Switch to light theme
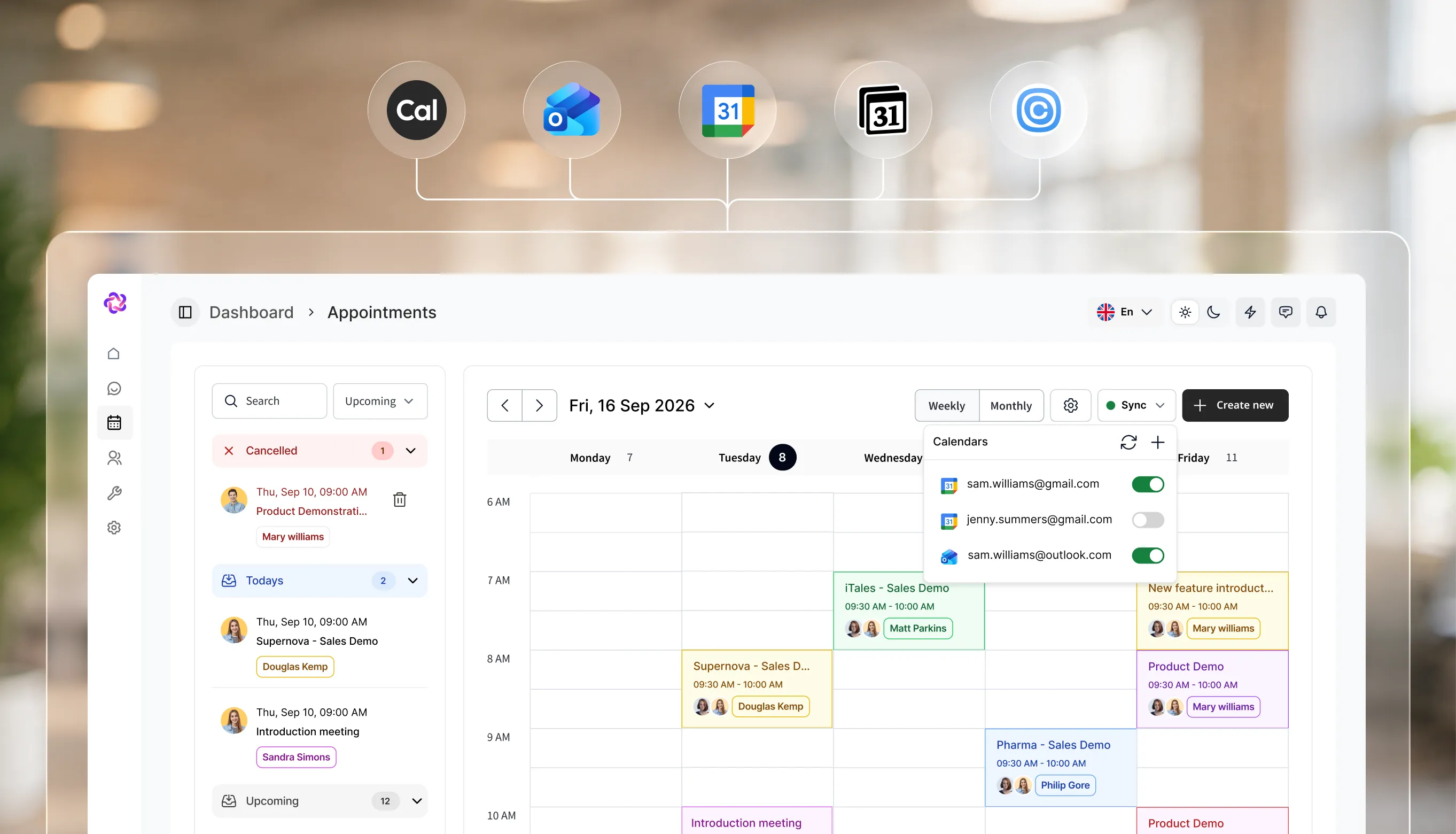 (x=1185, y=312)
